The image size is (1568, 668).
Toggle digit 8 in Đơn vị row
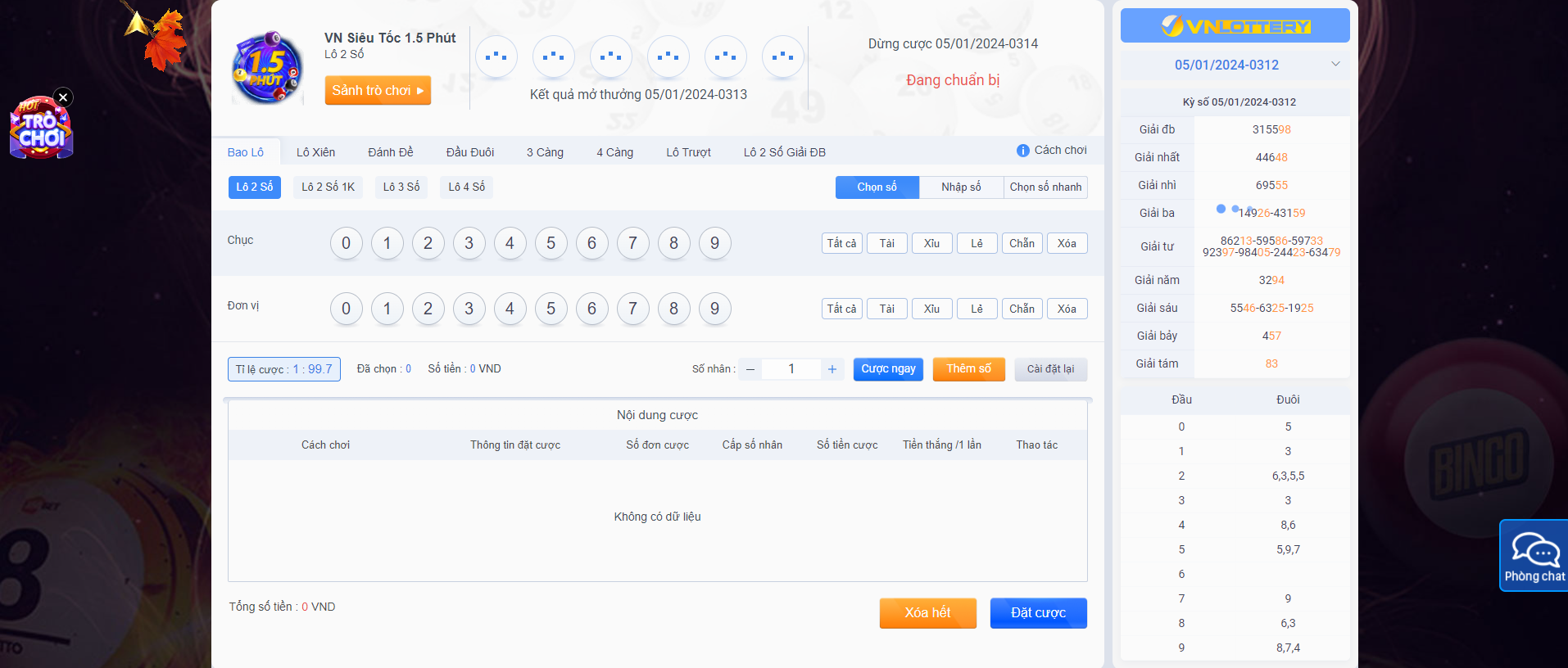(x=674, y=309)
